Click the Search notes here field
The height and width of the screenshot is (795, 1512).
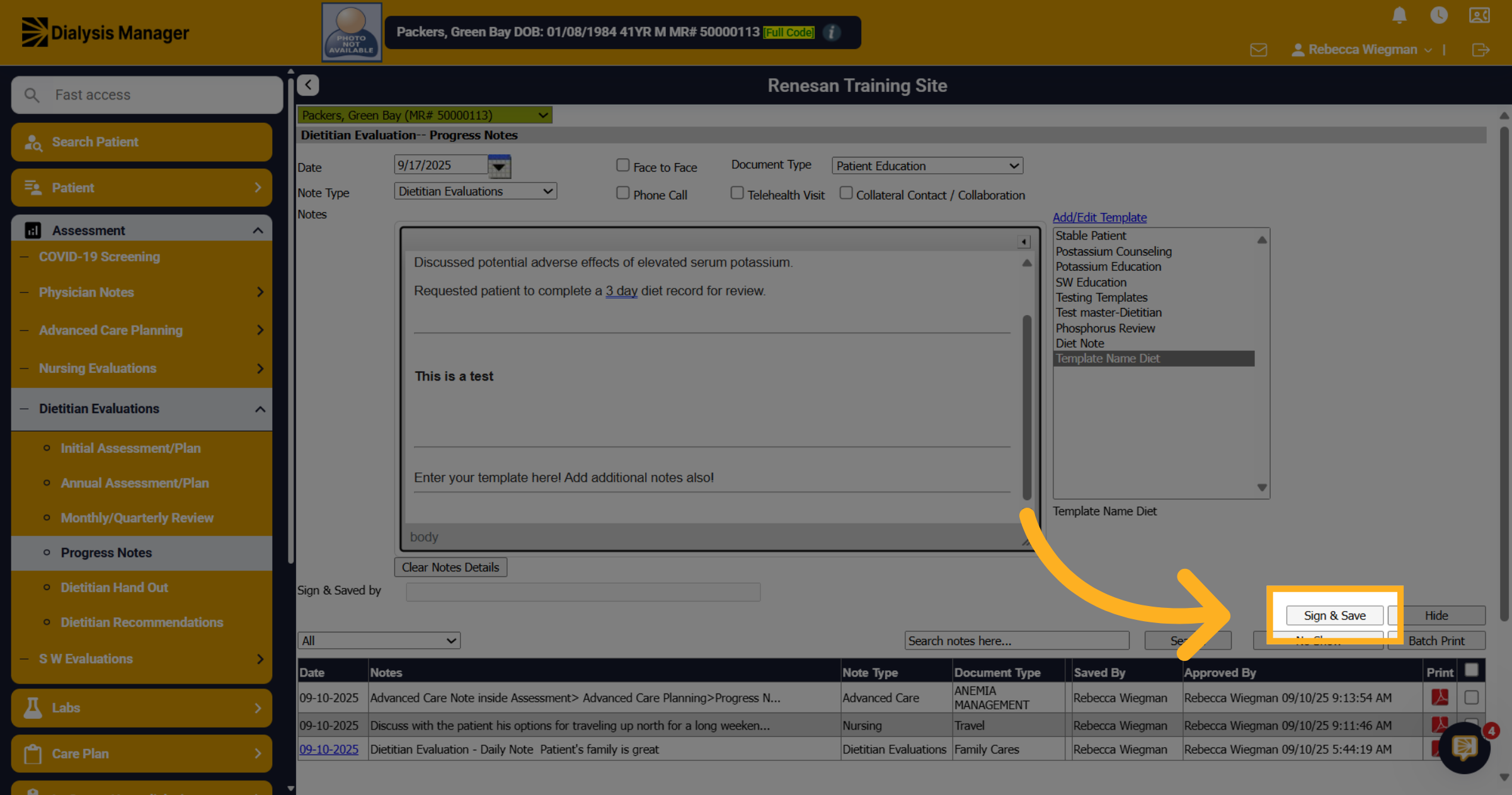click(1017, 641)
